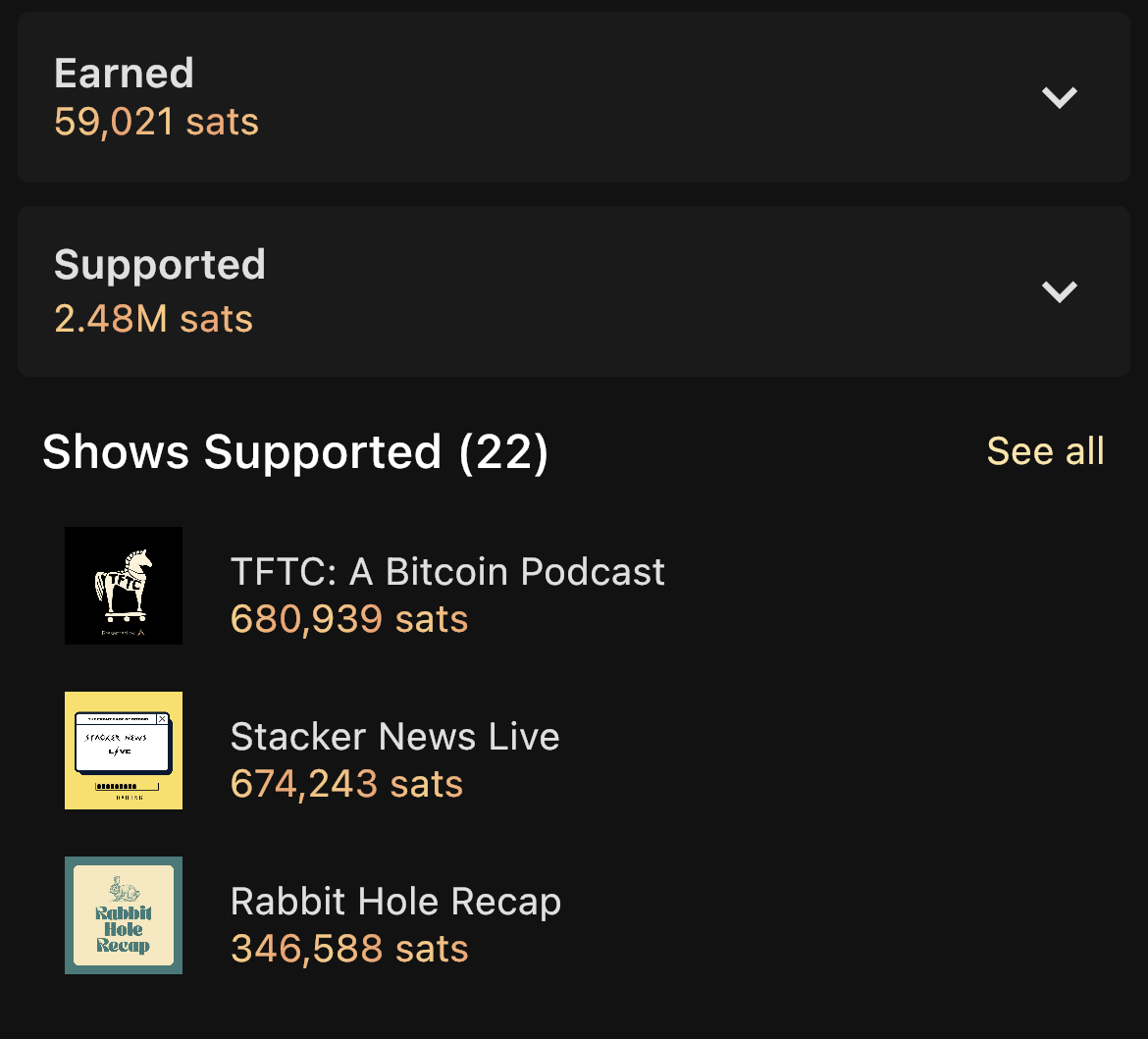Click the Supported heading text

tap(160, 265)
